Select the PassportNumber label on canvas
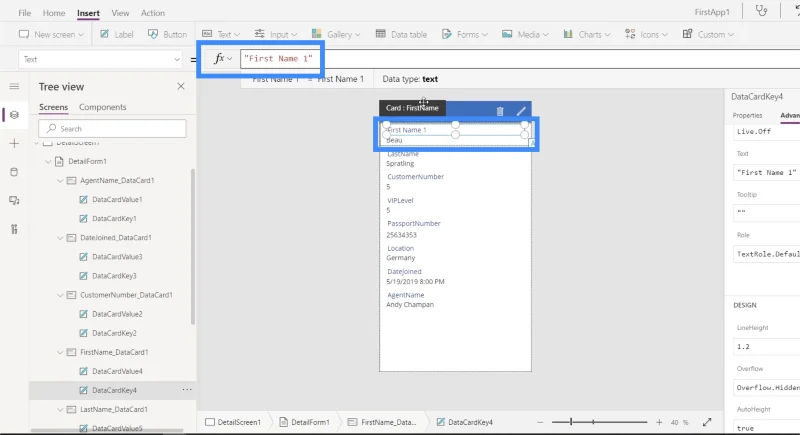Image resolution: width=800 pixels, height=435 pixels. click(x=414, y=223)
